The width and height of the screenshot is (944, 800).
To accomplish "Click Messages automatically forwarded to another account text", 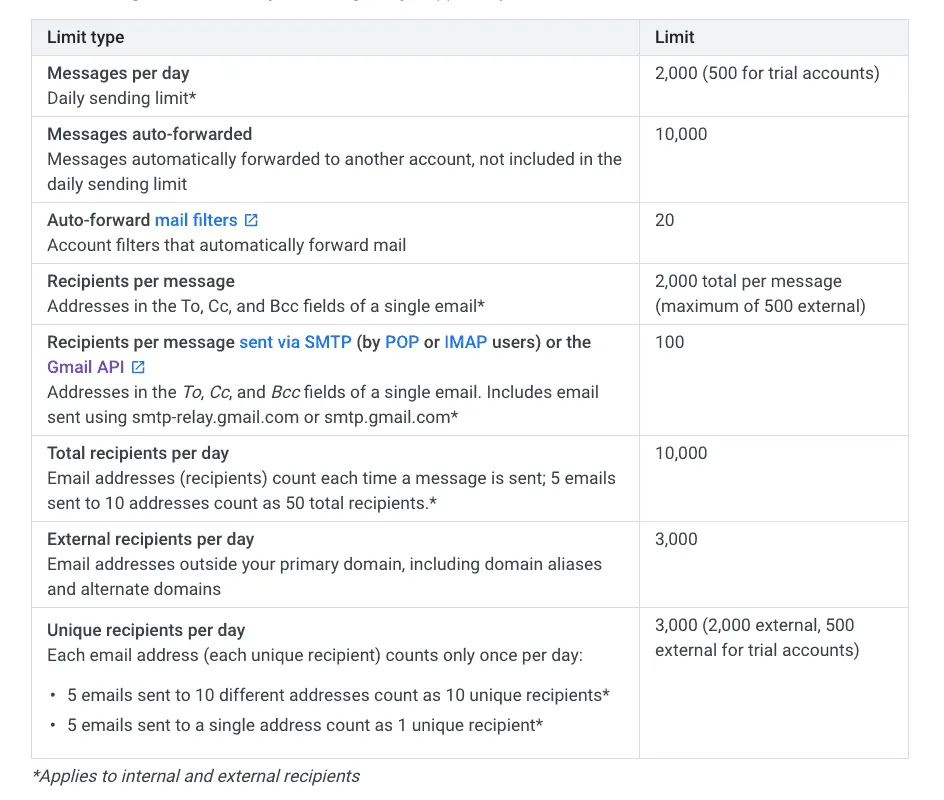I will click(334, 172).
